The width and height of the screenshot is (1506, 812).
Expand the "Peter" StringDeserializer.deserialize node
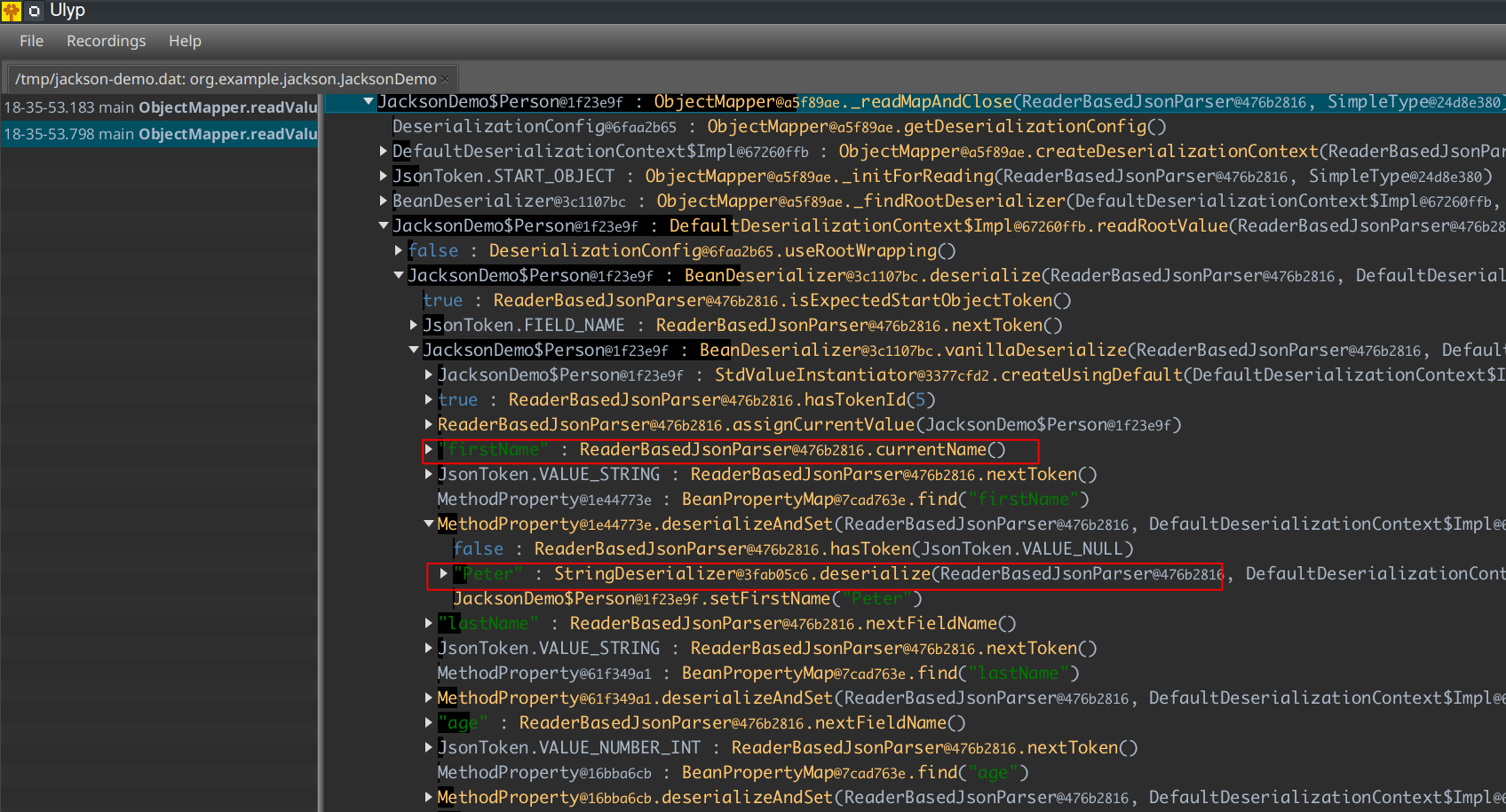click(444, 574)
